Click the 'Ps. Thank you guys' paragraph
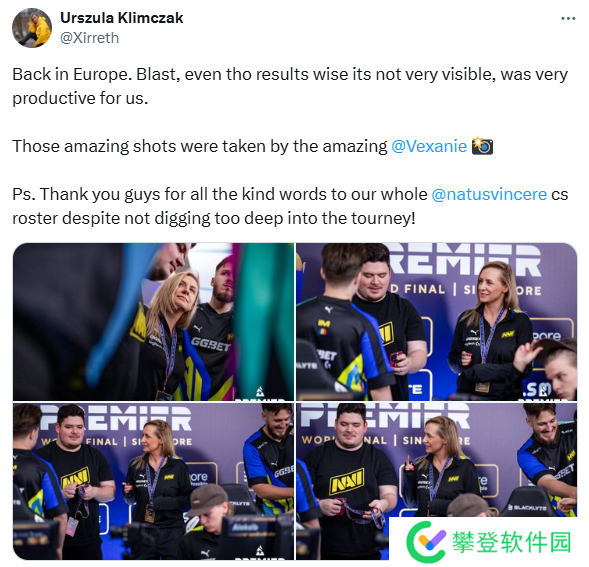589x567 pixels. (290, 206)
